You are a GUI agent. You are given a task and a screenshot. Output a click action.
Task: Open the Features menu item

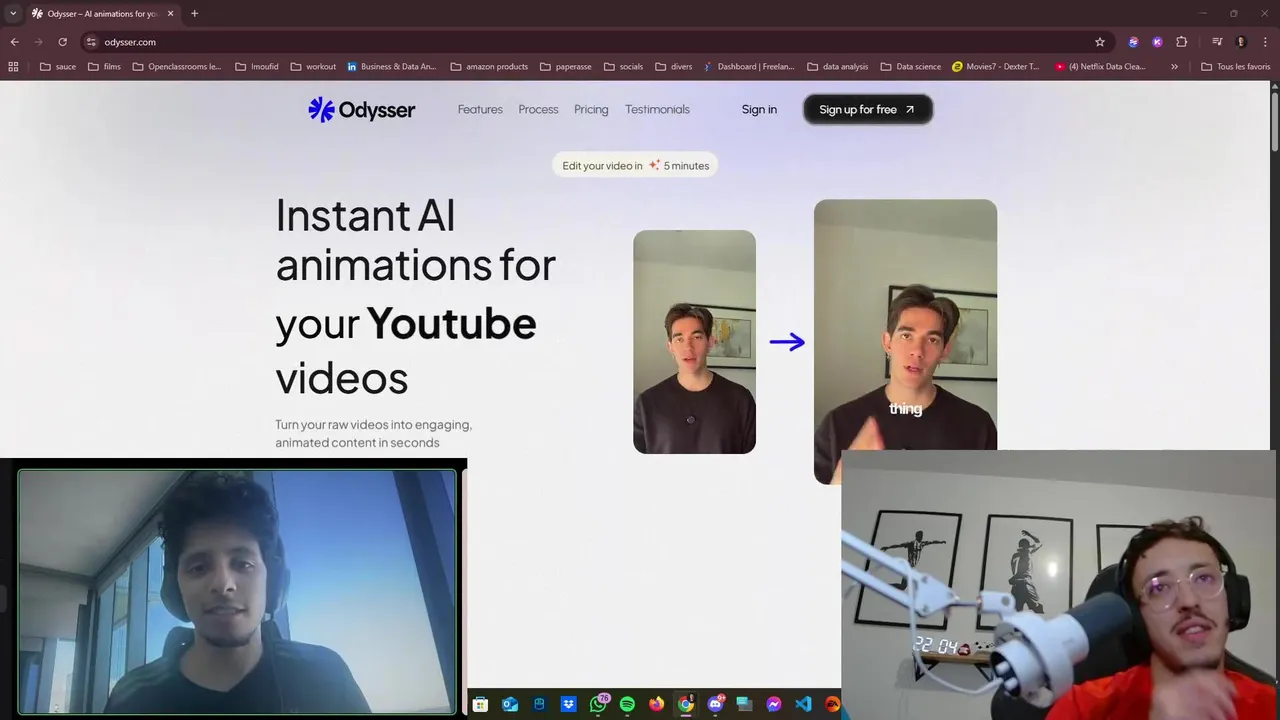tap(480, 110)
